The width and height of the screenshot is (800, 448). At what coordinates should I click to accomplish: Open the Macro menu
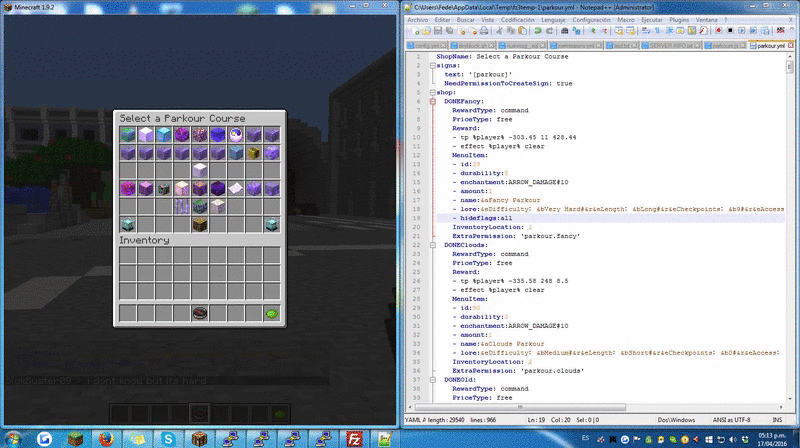tap(626, 20)
